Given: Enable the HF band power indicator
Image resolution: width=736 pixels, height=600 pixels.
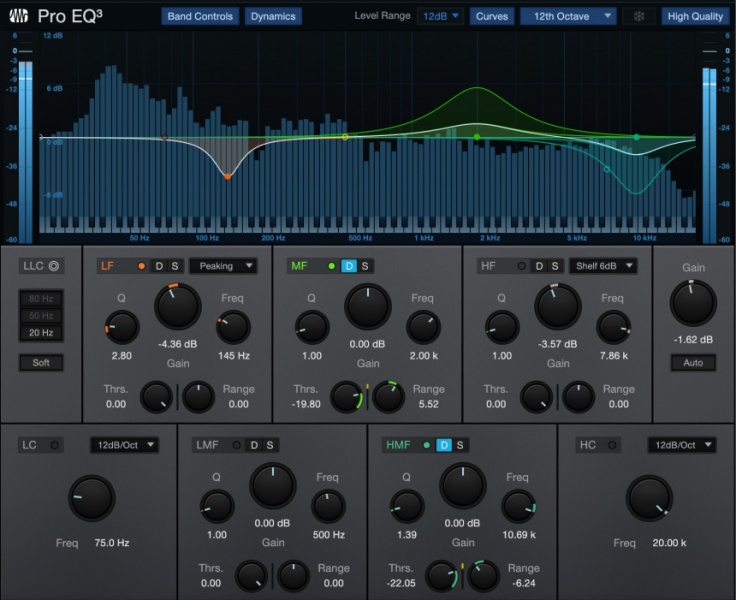Looking at the screenshot, I should [x=521, y=266].
